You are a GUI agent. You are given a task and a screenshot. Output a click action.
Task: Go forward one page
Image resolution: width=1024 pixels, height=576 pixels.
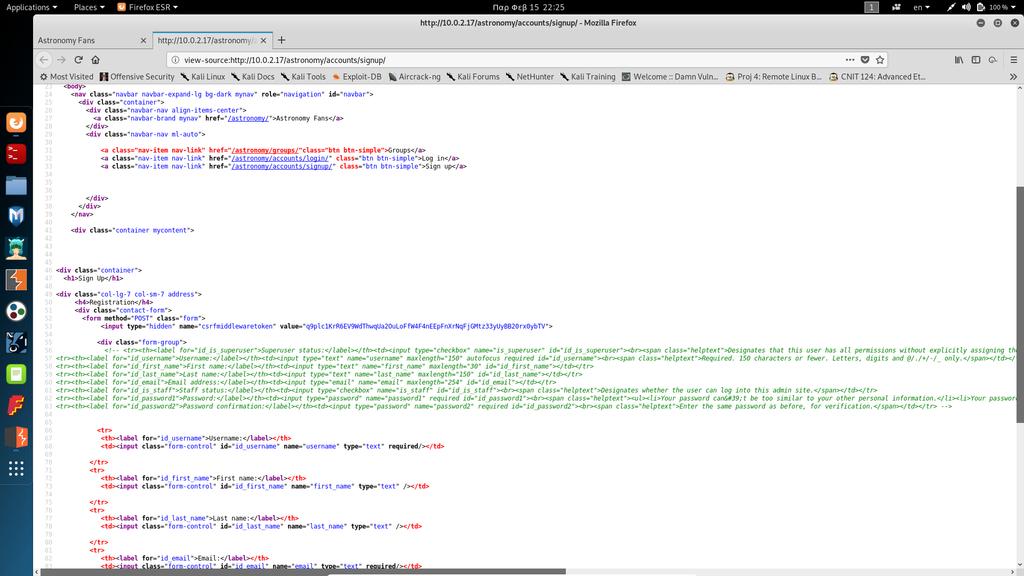coord(61,59)
